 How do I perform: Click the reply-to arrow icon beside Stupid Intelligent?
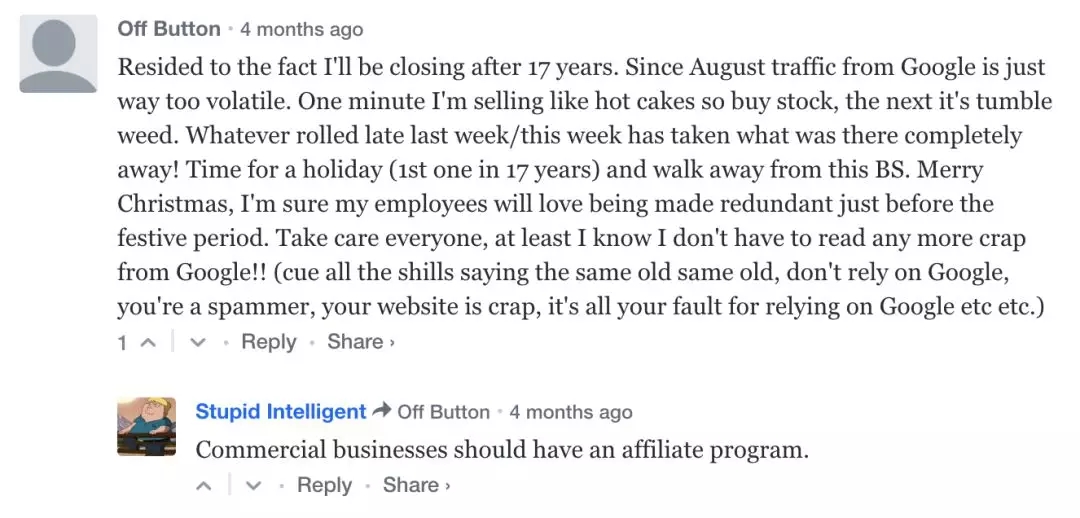[381, 411]
